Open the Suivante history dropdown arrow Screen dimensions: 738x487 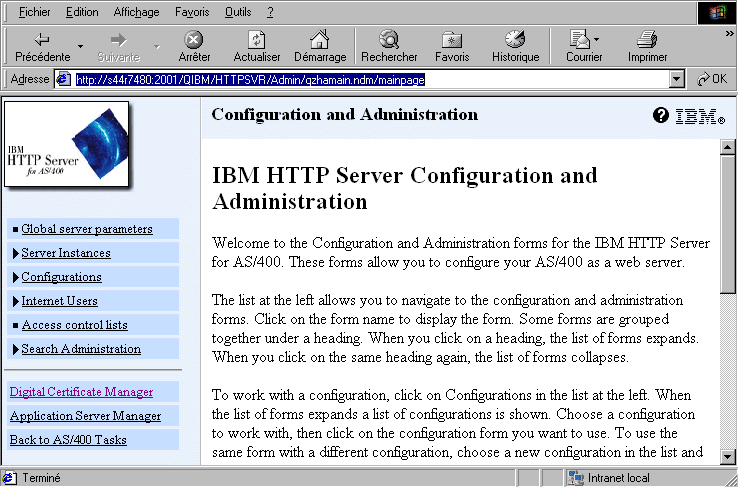157,46
